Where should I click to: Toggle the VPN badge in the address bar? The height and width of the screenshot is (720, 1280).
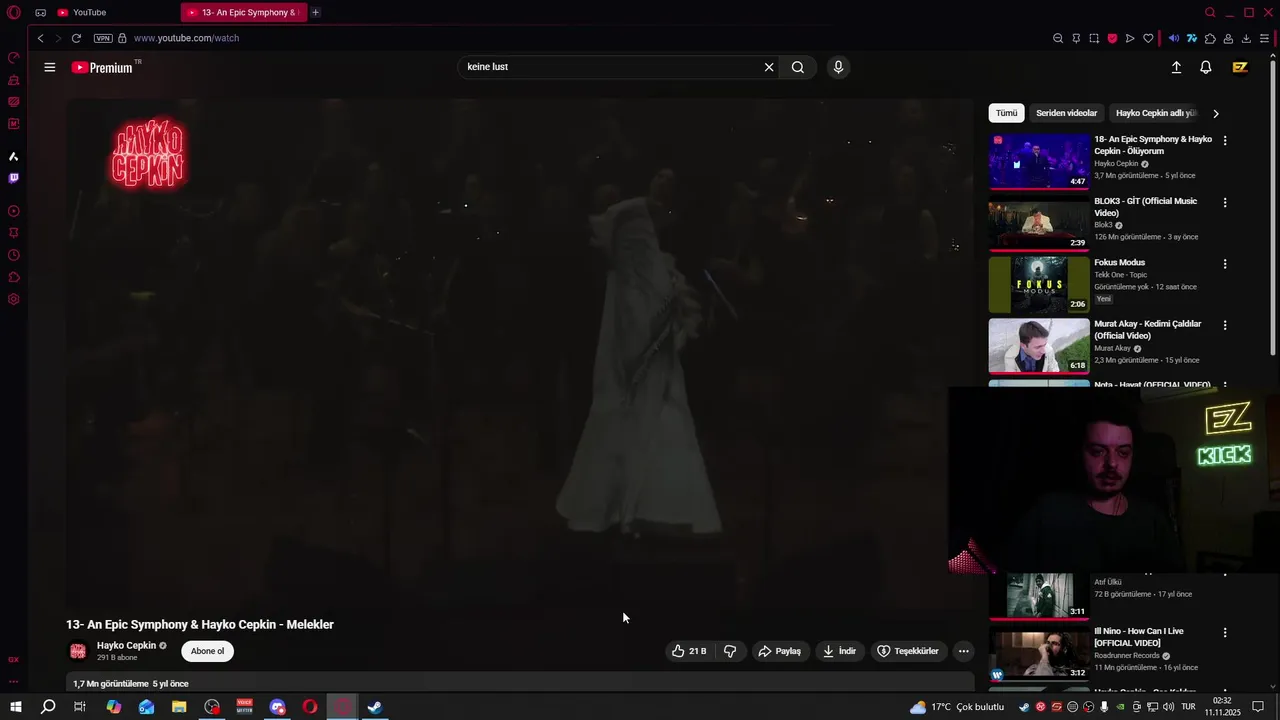coord(103,38)
